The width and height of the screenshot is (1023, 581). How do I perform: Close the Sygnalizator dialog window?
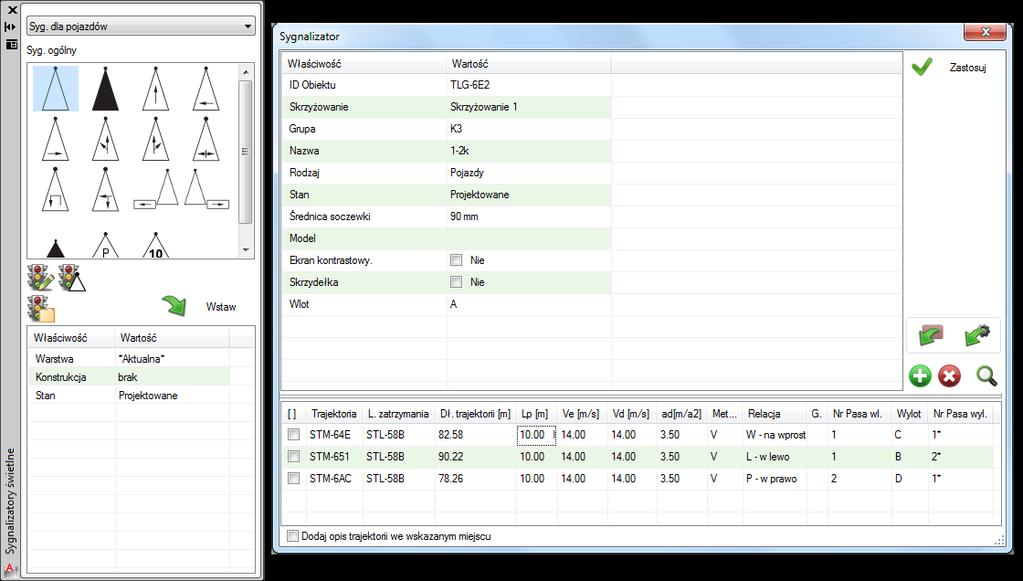(x=986, y=31)
